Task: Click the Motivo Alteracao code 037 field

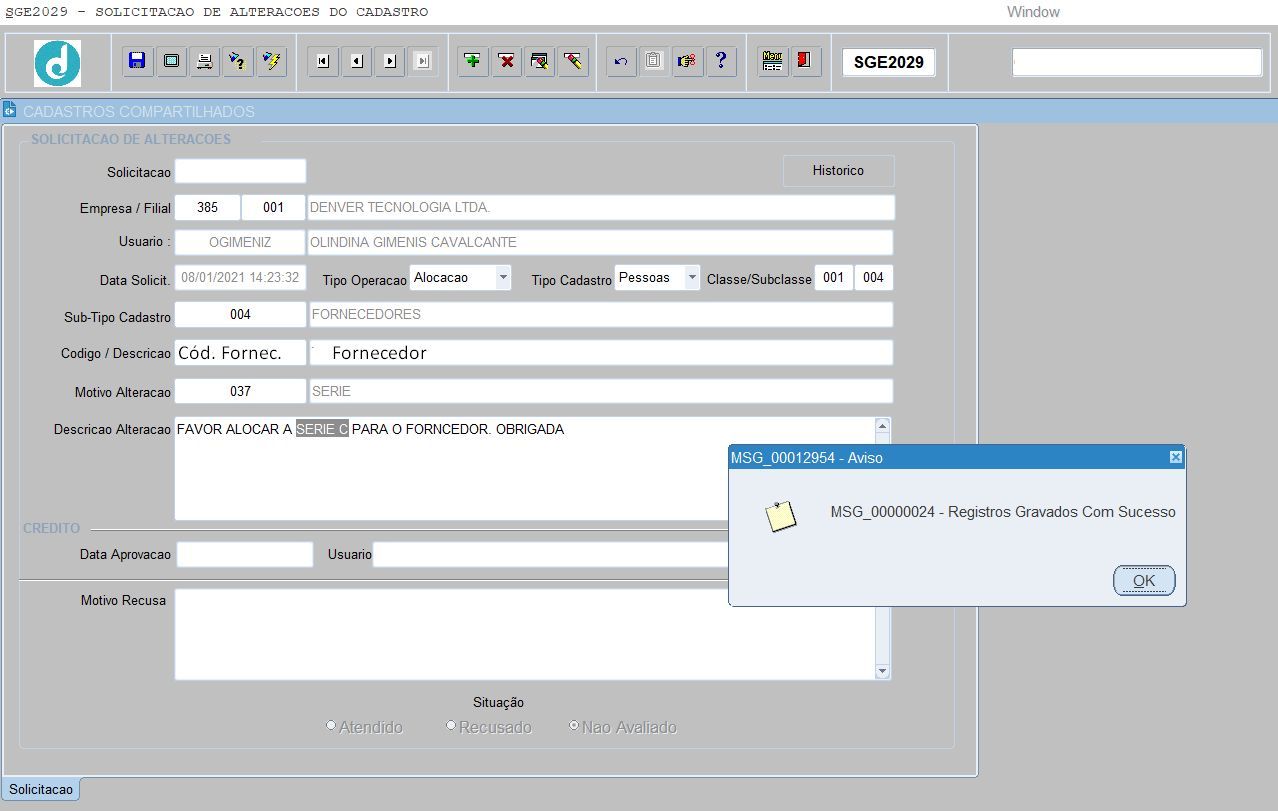Action: [x=240, y=391]
